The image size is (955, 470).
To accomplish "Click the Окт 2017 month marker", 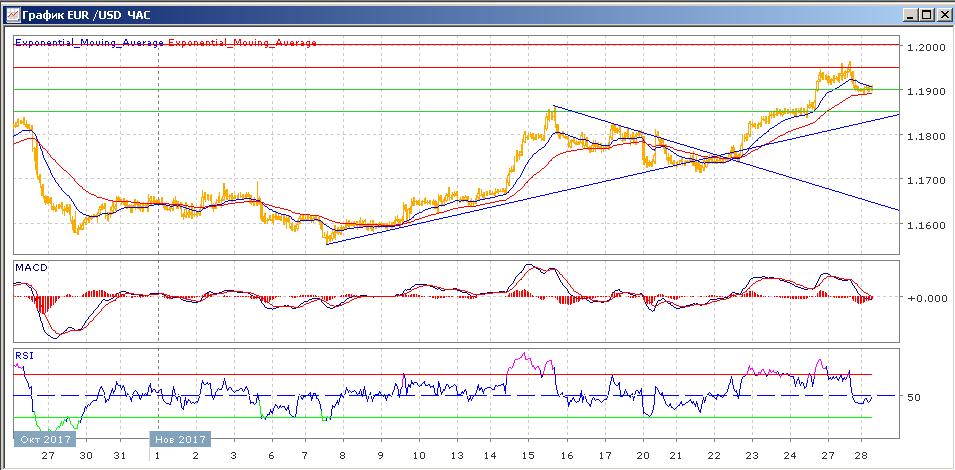I will [x=41, y=439].
